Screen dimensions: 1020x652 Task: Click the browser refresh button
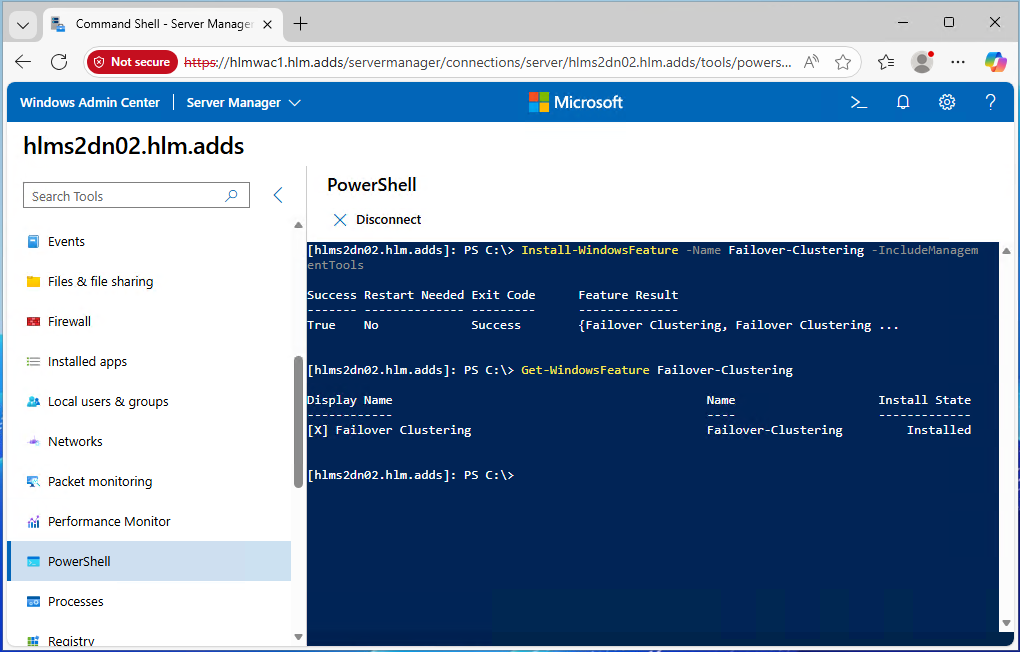[59, 62]
